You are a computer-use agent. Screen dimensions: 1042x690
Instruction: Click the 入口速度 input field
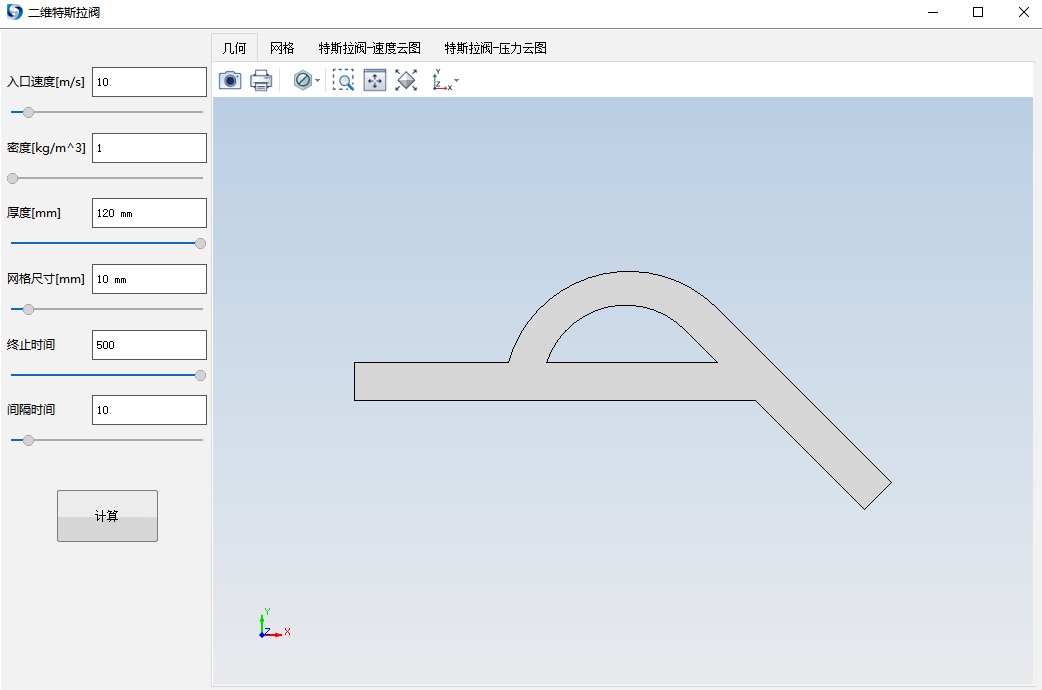point(149,82)
